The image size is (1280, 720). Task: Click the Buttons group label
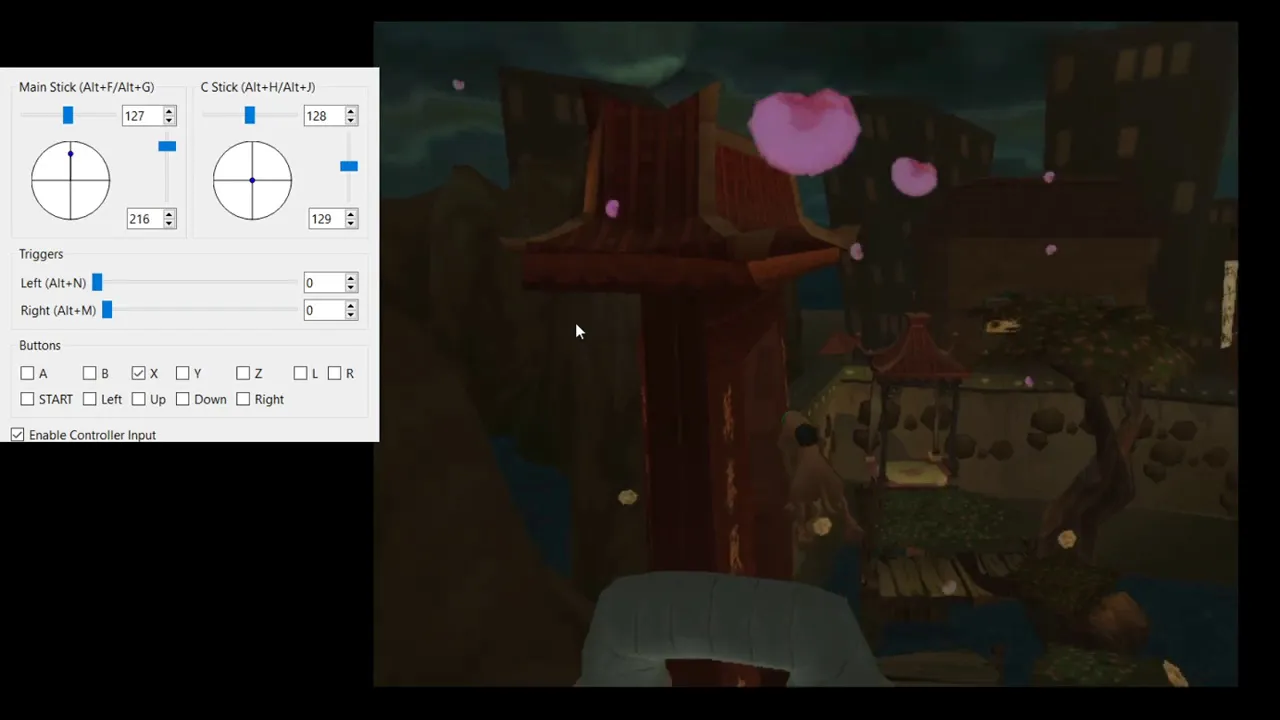point(40,345)
